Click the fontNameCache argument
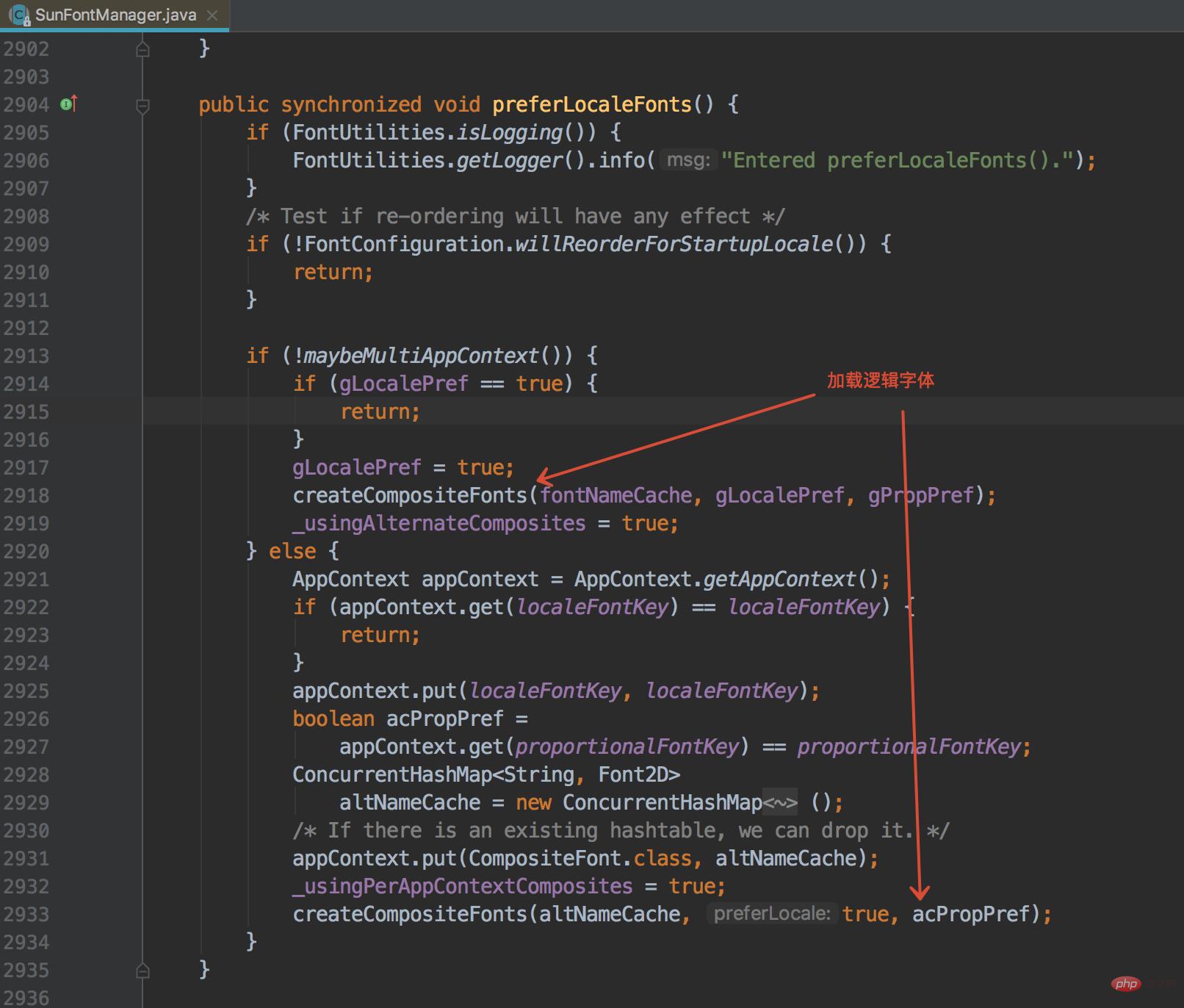 [616, 495]
